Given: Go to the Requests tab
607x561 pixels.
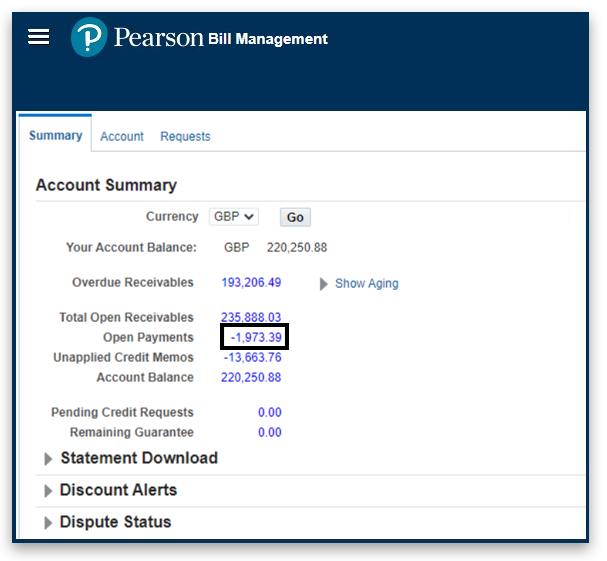Looking at the screenshot, I should [185, 136].
